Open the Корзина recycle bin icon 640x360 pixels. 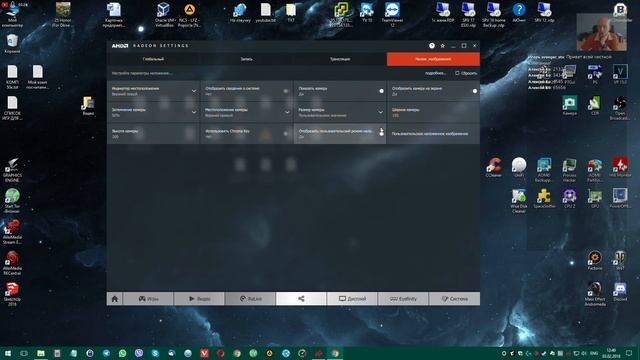[x=12, y=44]
